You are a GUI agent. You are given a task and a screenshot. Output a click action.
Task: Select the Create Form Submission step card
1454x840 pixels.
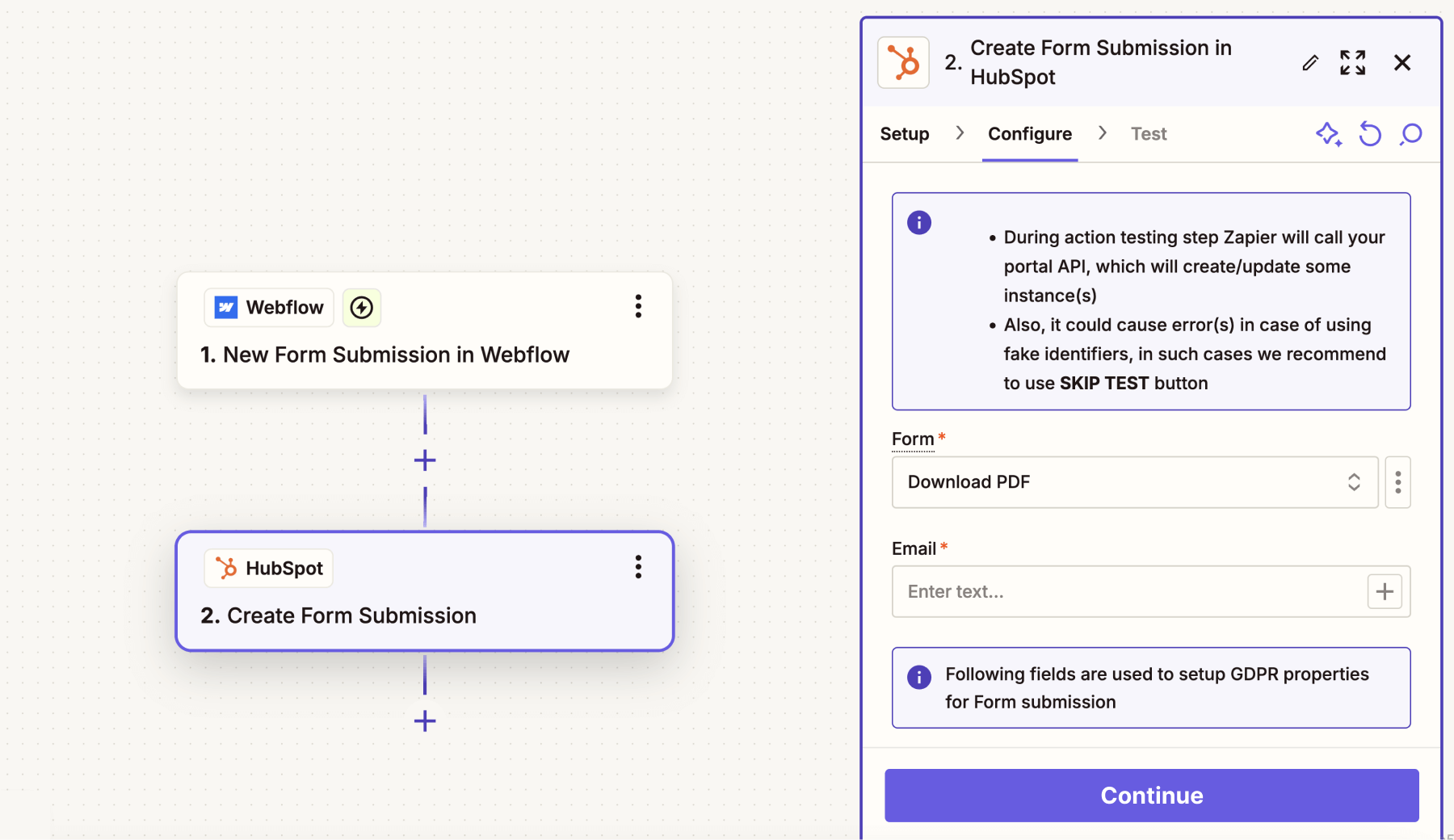(425, 591)
